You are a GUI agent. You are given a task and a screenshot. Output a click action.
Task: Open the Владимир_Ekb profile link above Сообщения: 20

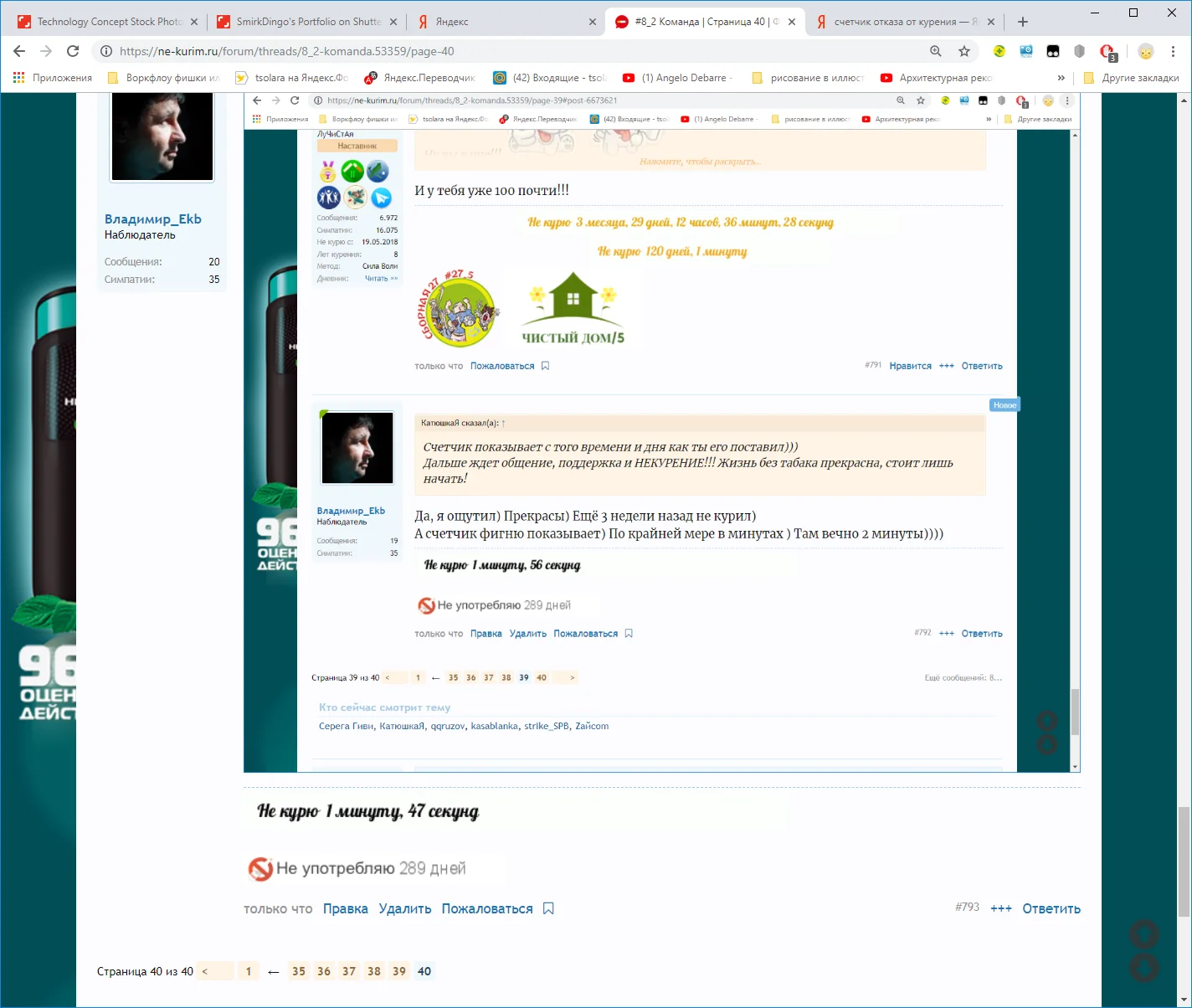pos(153,219)
